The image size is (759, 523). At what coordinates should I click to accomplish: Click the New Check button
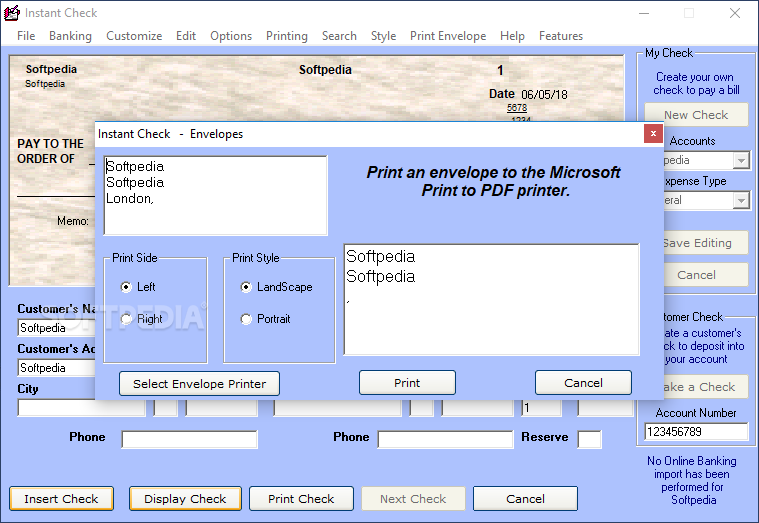click(696, 115)
